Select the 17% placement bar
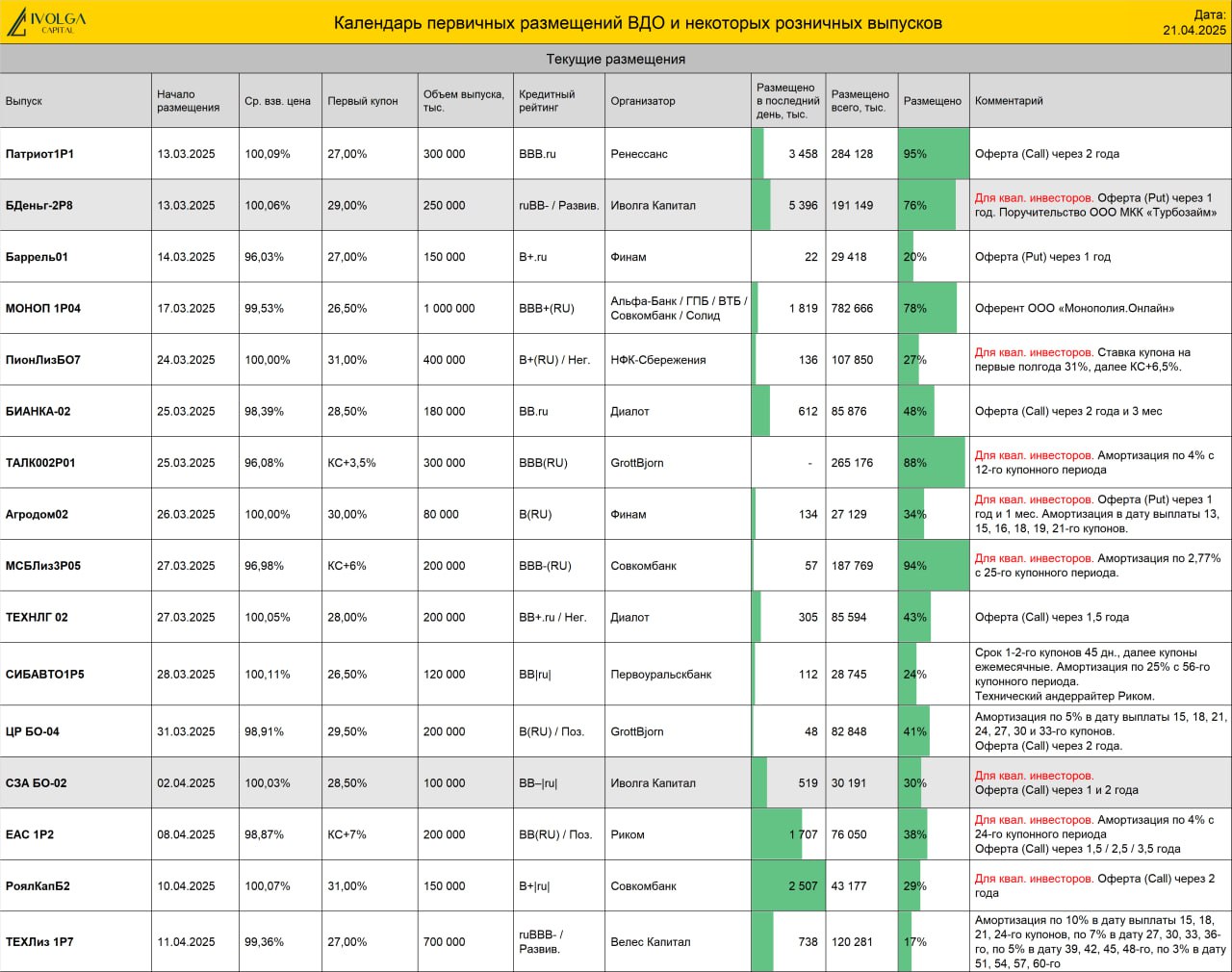This screenshot has width=1232, height=972. [906, 942]
